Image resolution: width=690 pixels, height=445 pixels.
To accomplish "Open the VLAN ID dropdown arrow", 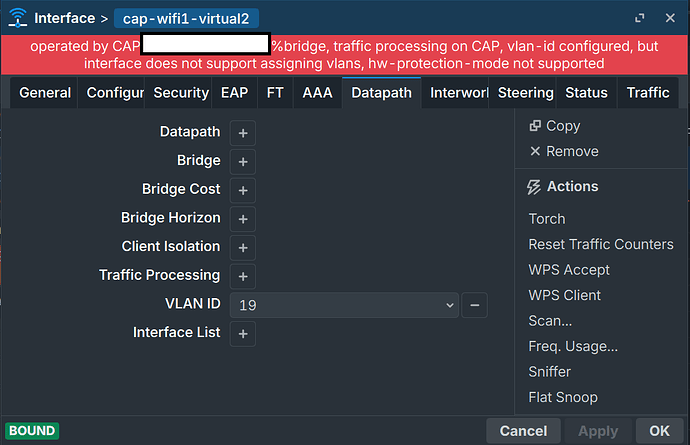I will point(449,305).
